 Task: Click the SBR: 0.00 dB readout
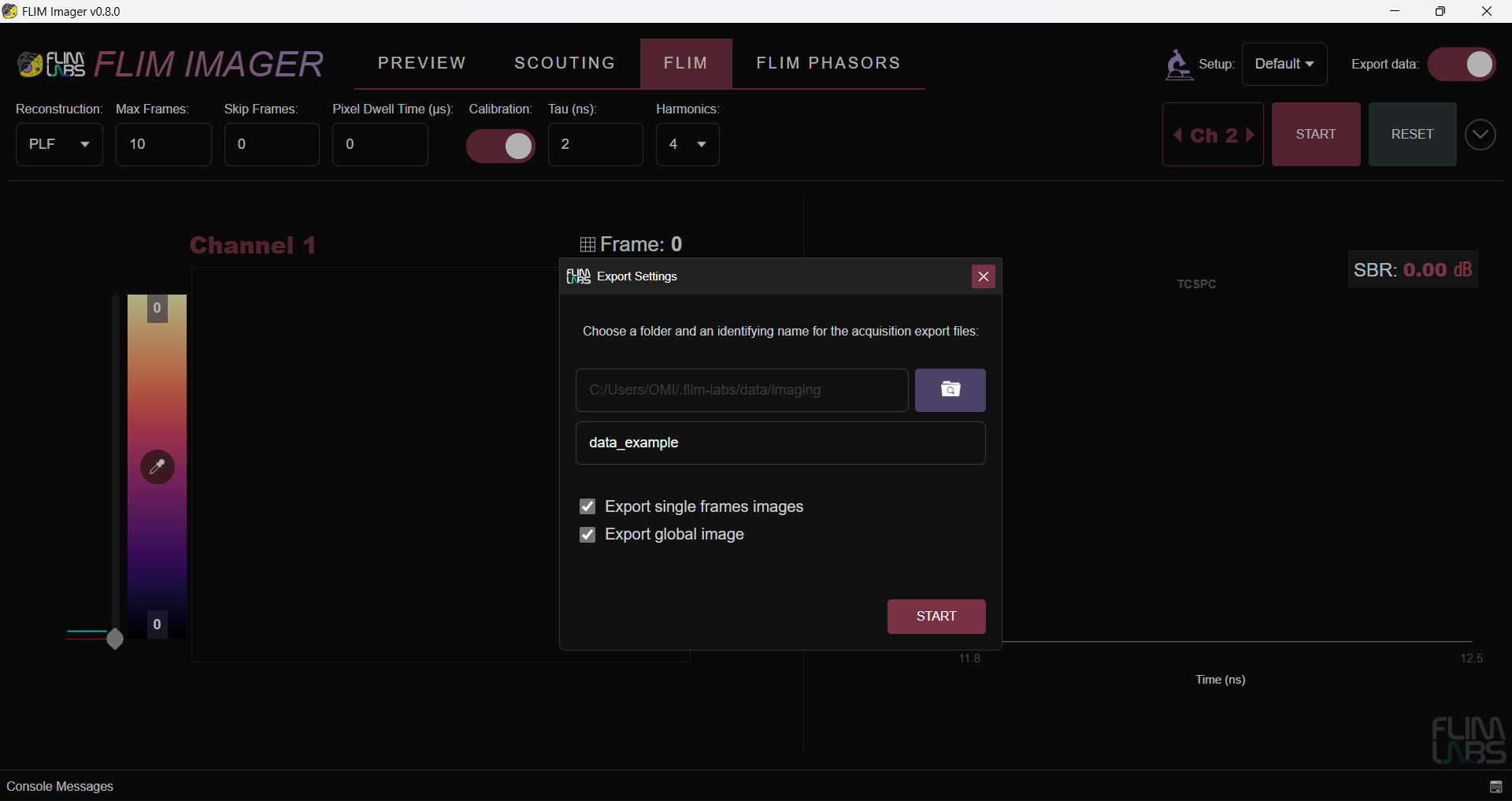coord(1413,270)
